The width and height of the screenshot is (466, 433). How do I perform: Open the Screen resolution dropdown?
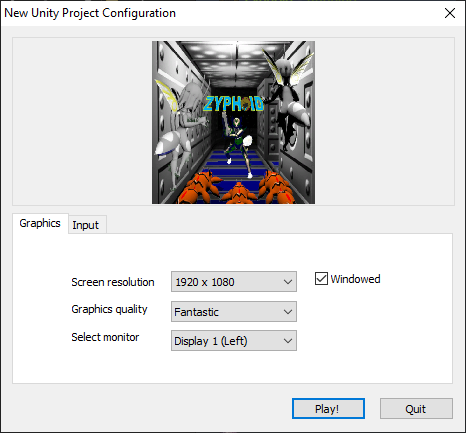234,282
